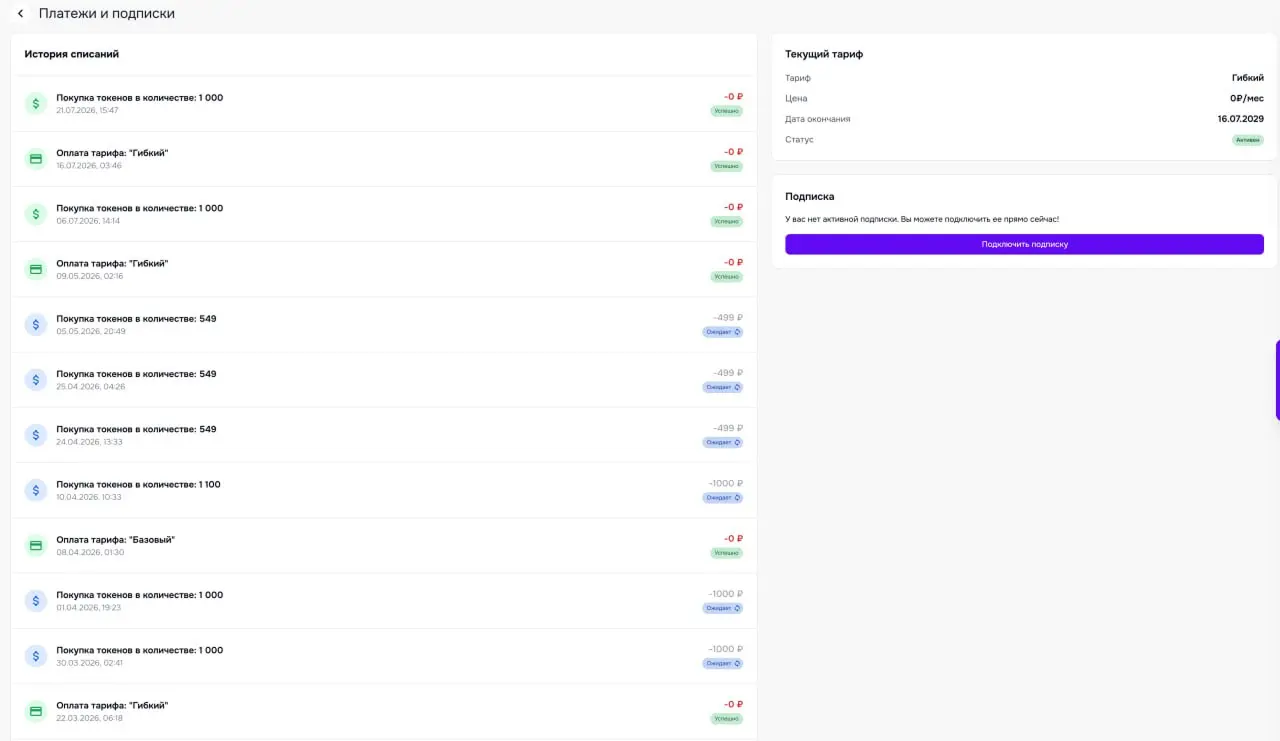Go back using the arrow next to Платежи и подписки

pos(20,14)
